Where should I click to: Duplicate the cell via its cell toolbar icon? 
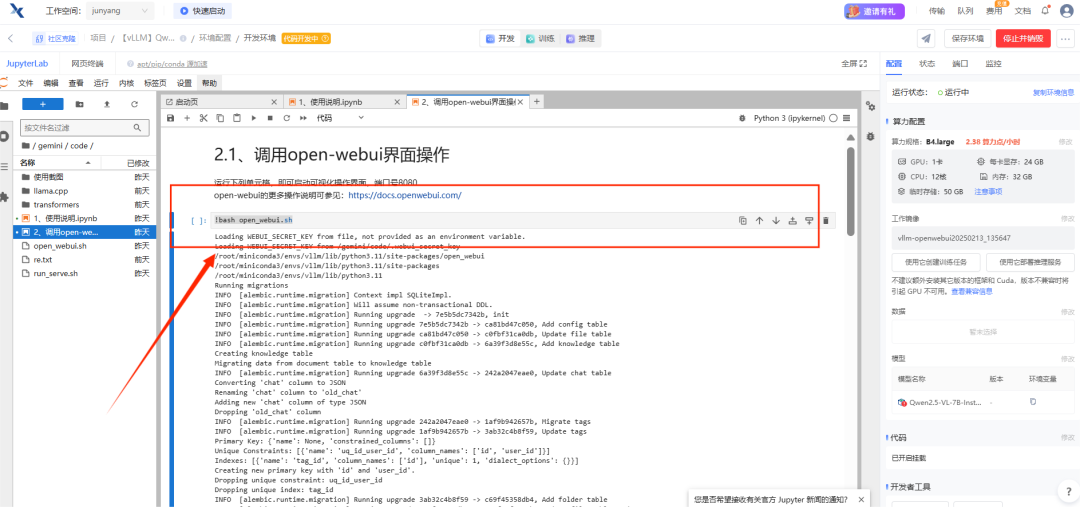[743, 220]
